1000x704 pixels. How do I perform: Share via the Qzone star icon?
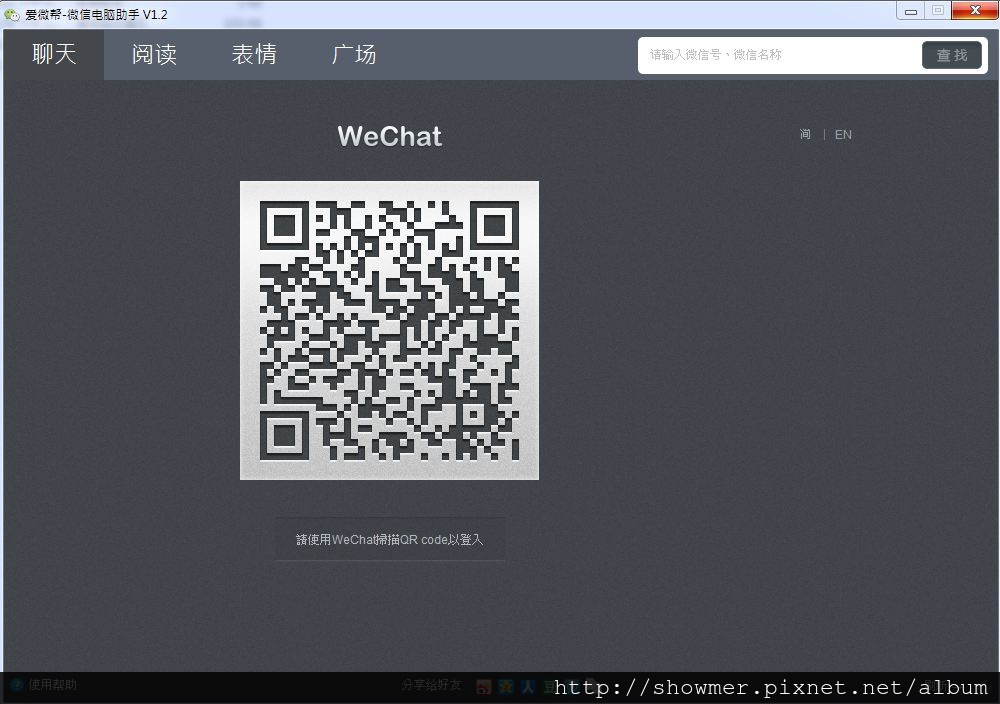[x=506, y=687]
